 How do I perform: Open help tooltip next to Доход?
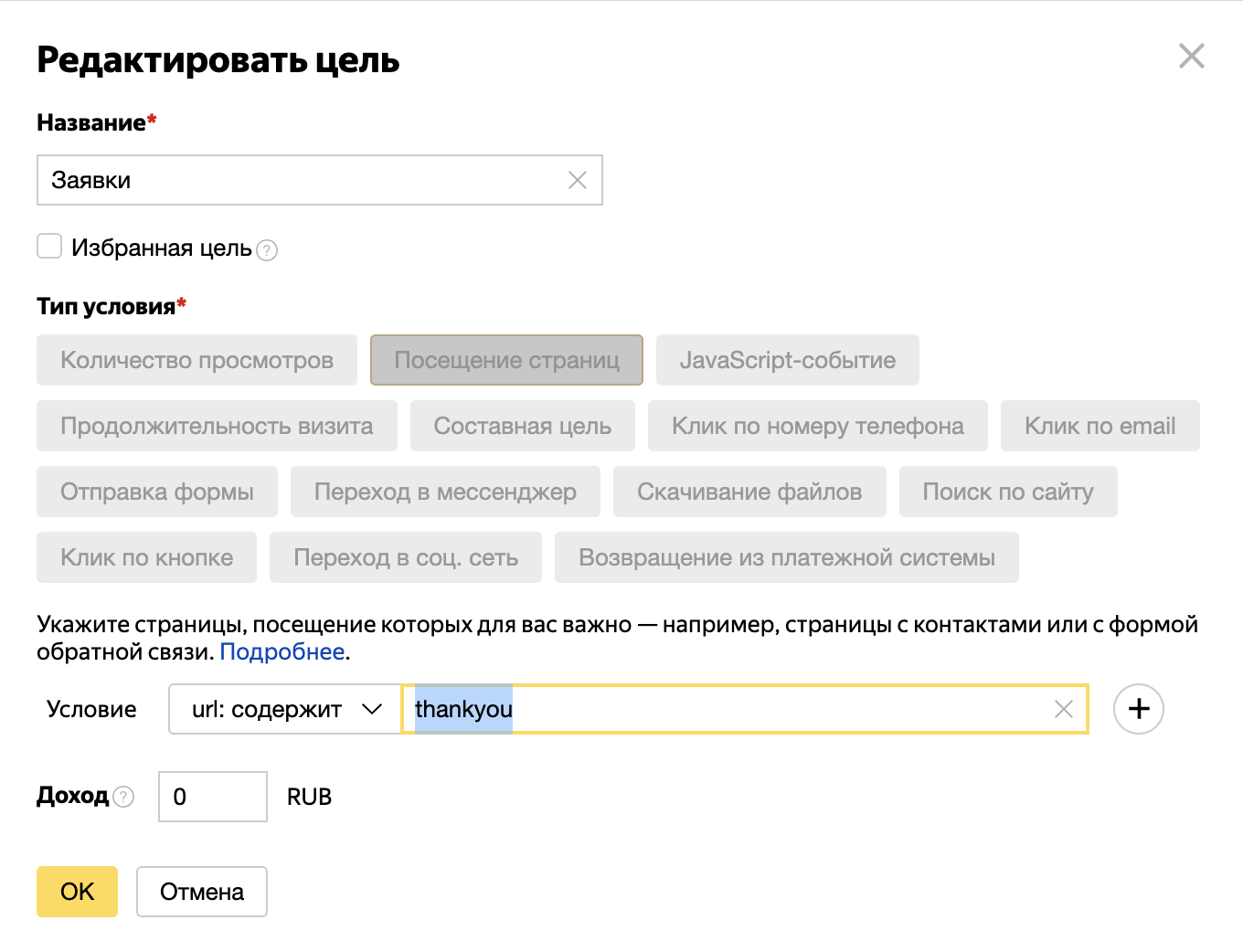123,797
